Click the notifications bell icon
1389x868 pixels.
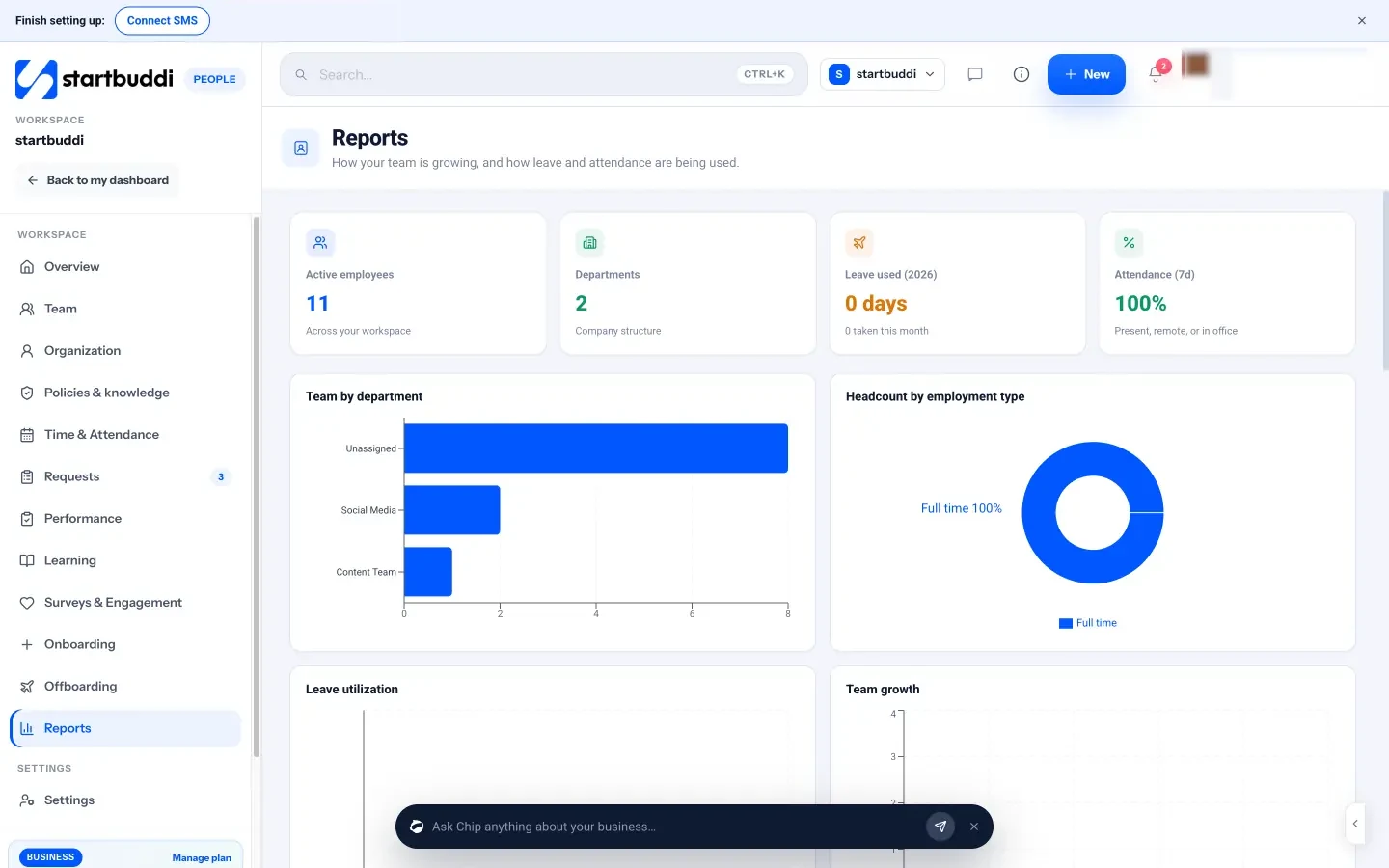pos(1156,74)
